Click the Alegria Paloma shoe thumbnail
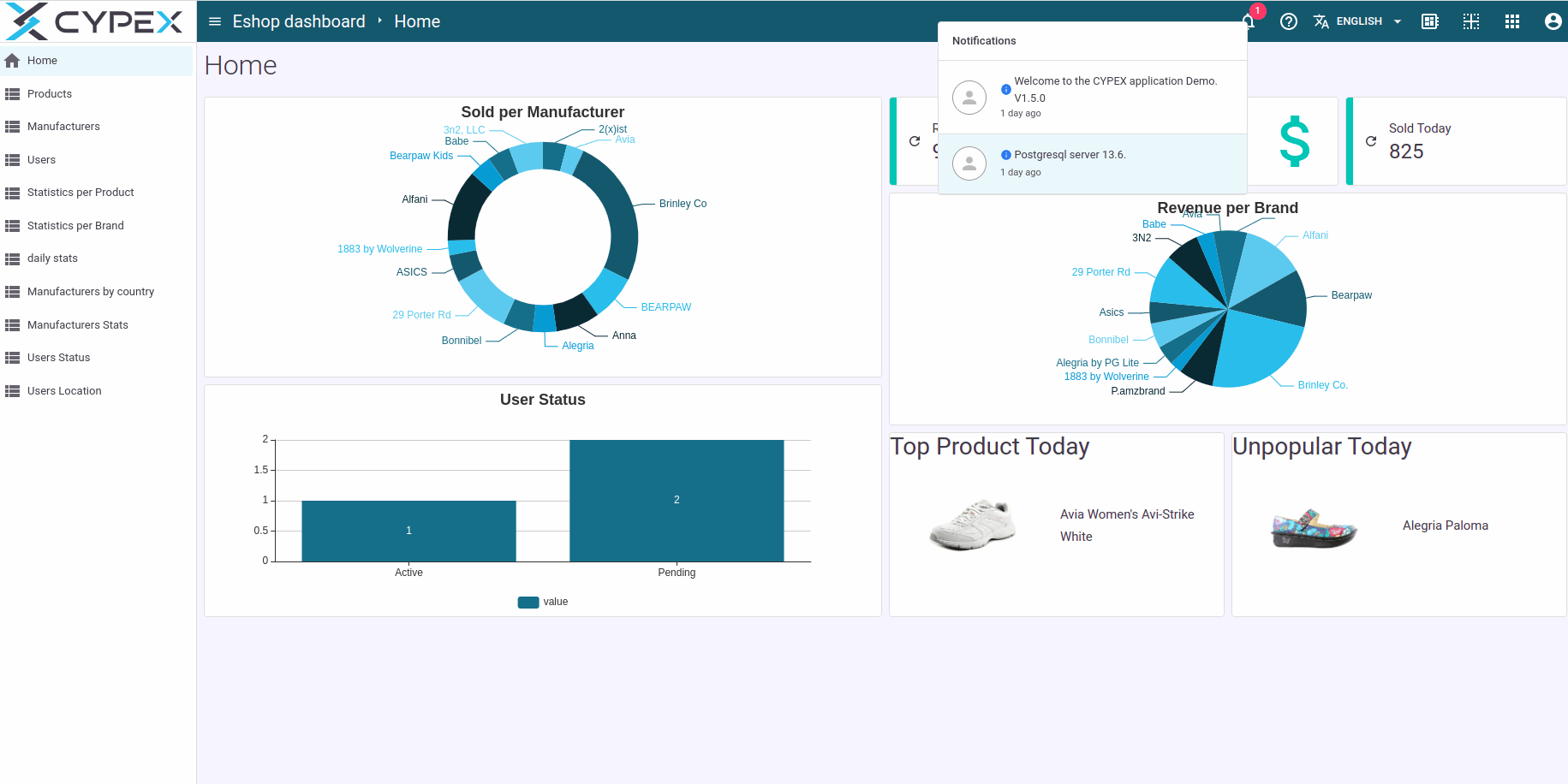 [1314, 528]
